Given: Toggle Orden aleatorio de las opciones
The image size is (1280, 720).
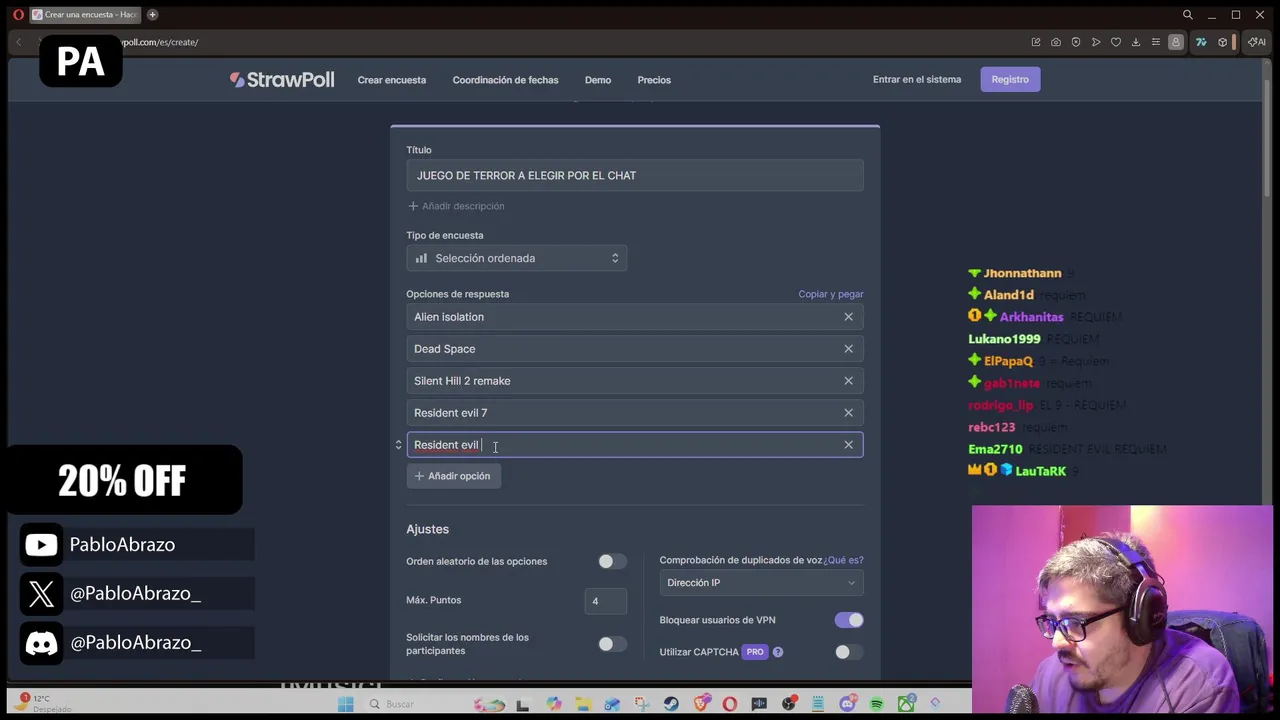Looking at the screenshot, I should [x=612, y=562].
